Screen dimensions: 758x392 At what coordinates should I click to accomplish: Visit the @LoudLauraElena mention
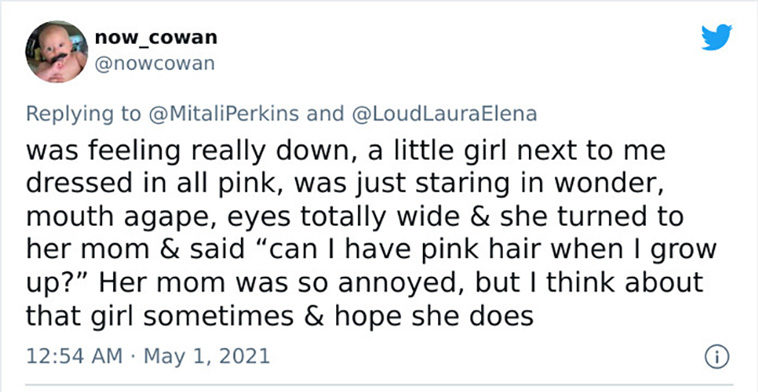tap(445, 114)
